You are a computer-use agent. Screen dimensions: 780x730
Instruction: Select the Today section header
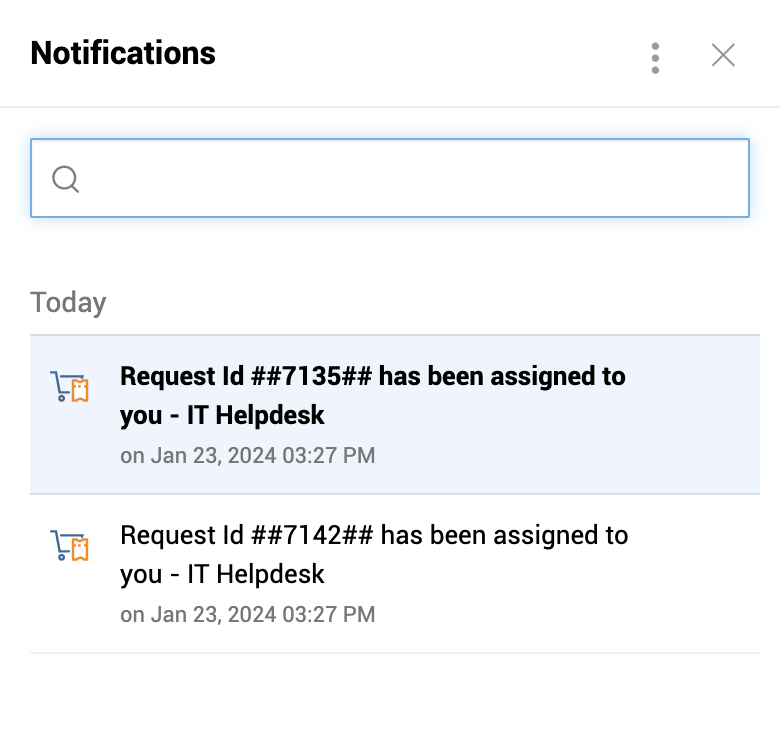click(x=68, y=302)
